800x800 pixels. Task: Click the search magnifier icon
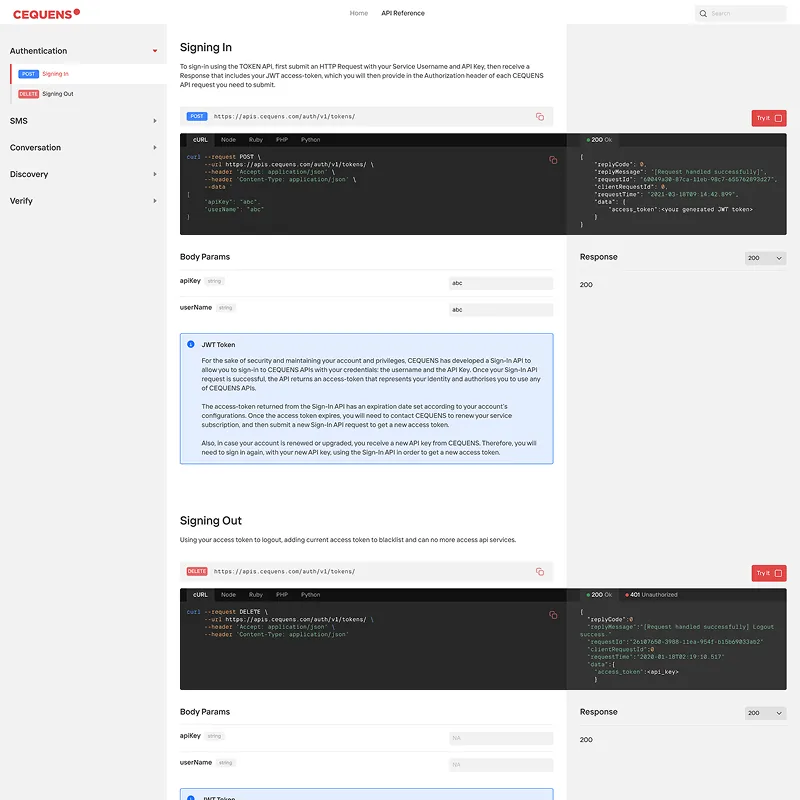703,14
